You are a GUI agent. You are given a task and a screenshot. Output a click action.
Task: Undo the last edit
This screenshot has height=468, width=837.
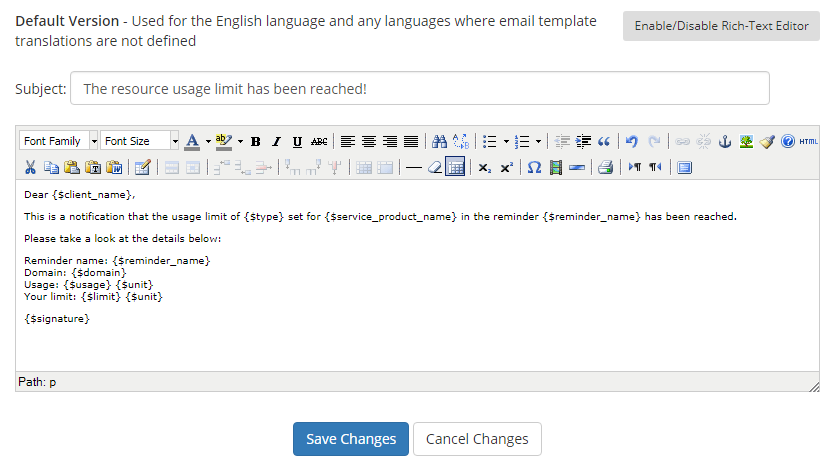click(x=632, y=141)
